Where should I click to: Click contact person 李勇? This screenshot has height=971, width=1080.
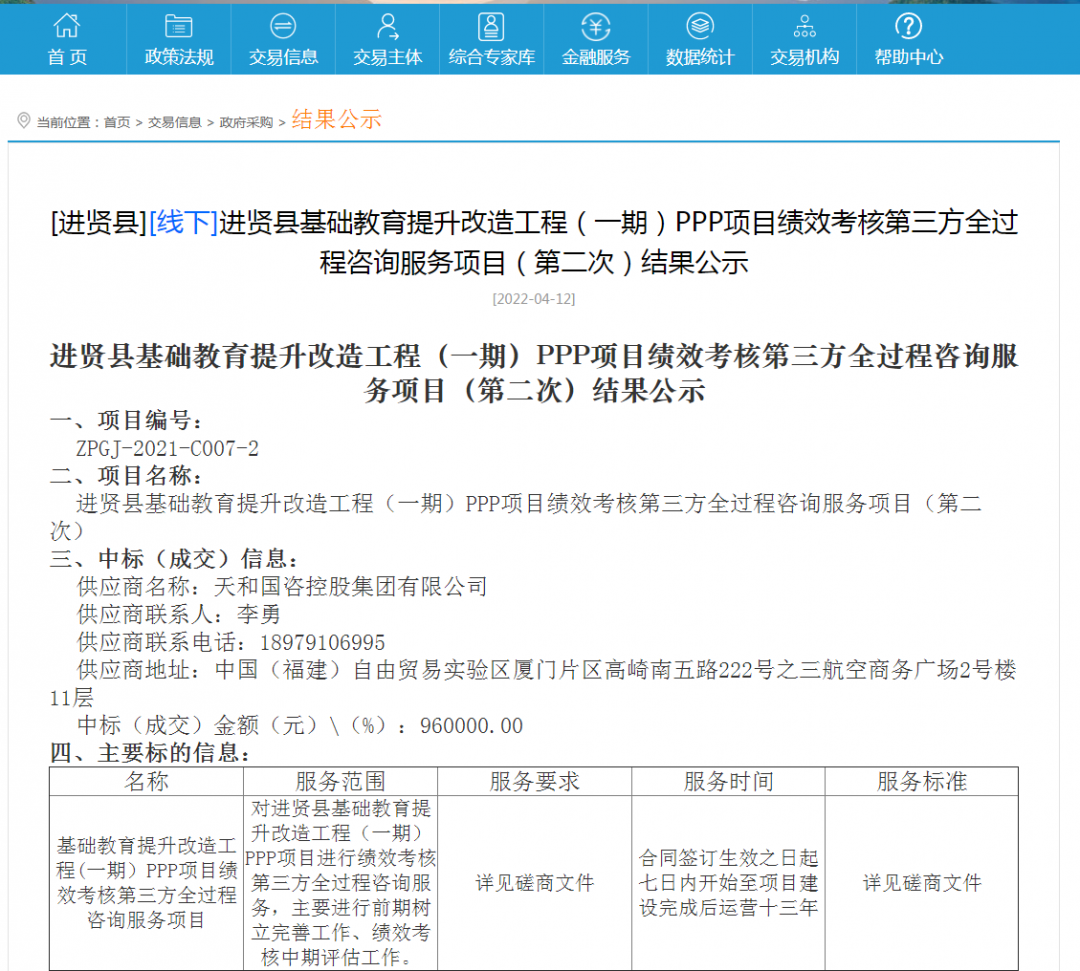pyautogui.click(x=258, y=614)
